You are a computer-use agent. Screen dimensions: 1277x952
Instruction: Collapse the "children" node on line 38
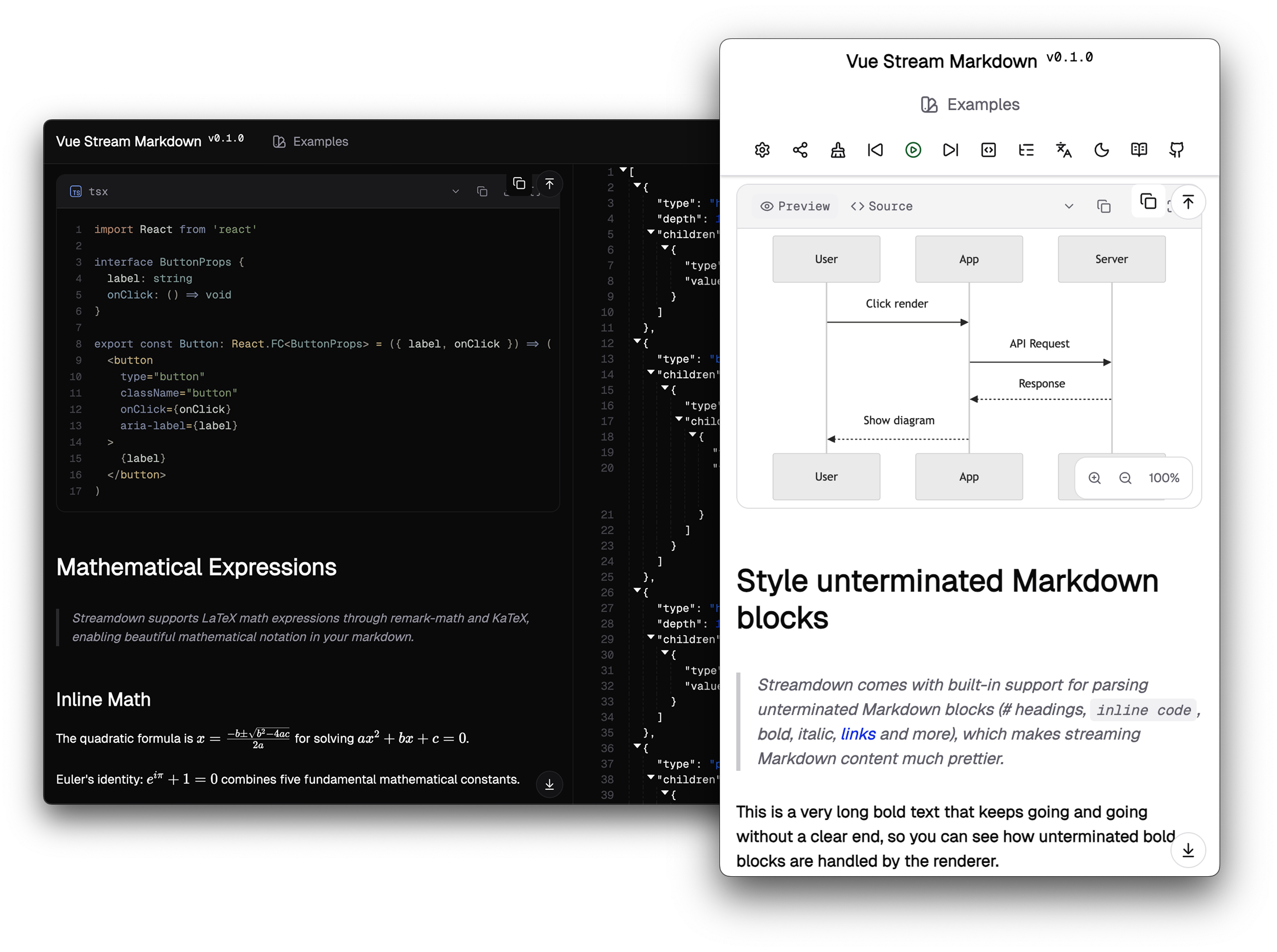[x=651, y=777]
